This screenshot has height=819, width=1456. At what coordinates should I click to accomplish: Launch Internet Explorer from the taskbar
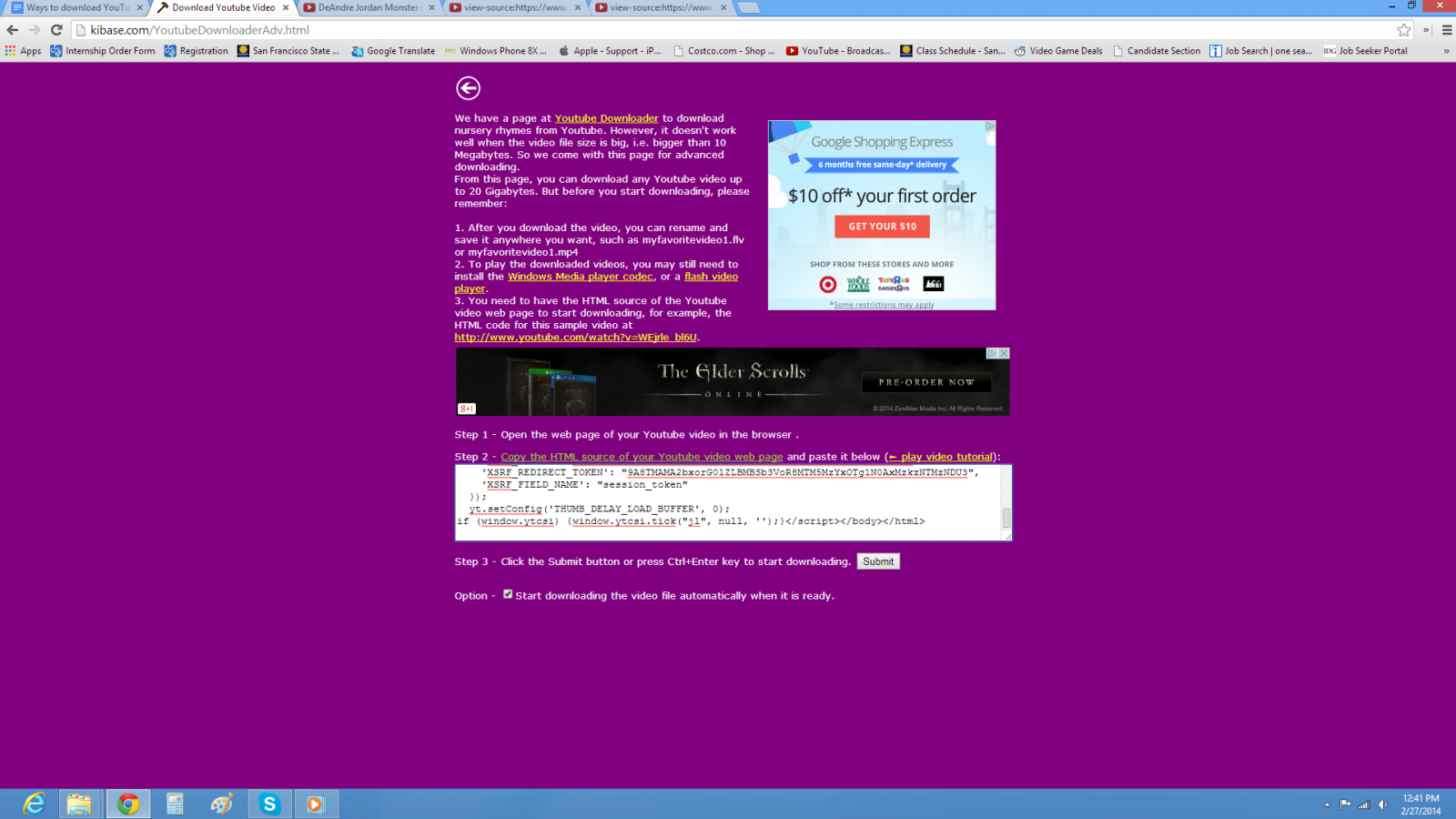34,804
